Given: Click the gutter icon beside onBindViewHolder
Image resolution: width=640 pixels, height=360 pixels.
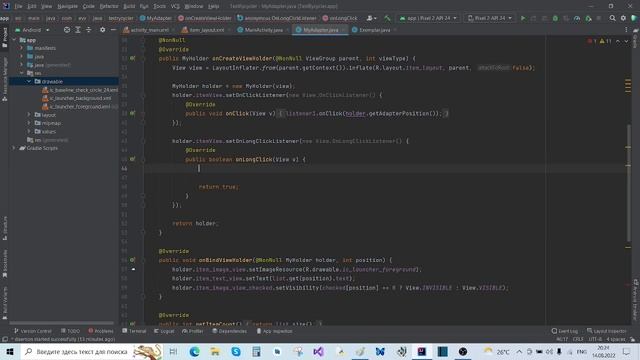Looking at the screenshot, I should click(133, 260).
